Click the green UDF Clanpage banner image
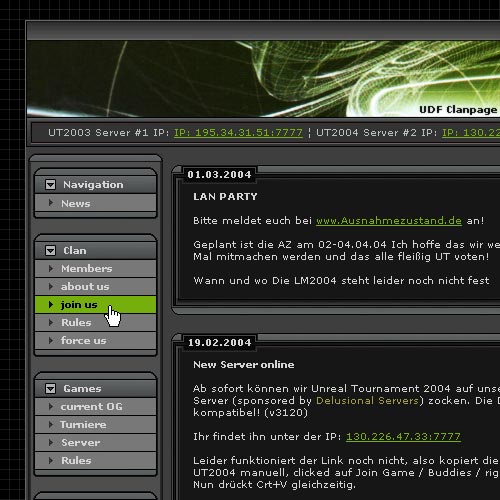 (263, 79)
